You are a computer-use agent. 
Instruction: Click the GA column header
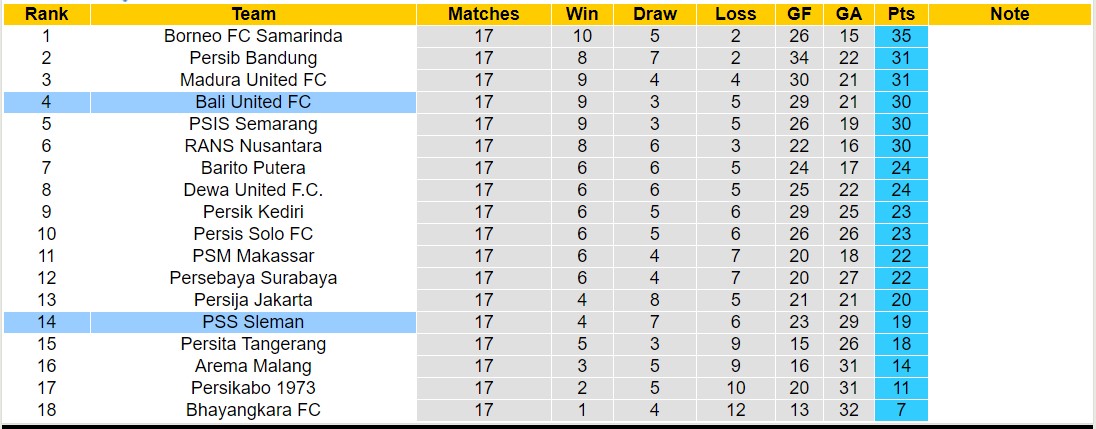pyautogui.click(x=849, y=14)
